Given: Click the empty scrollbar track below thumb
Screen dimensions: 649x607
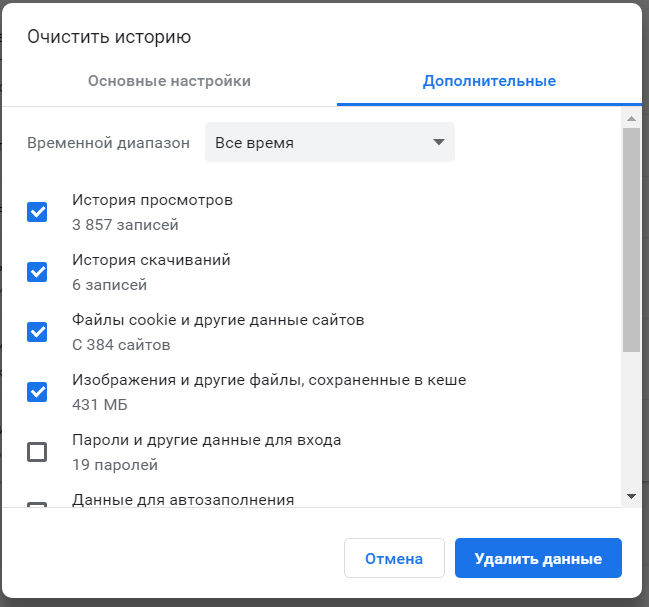Looking at the screenshot, I should click(631, 420).
